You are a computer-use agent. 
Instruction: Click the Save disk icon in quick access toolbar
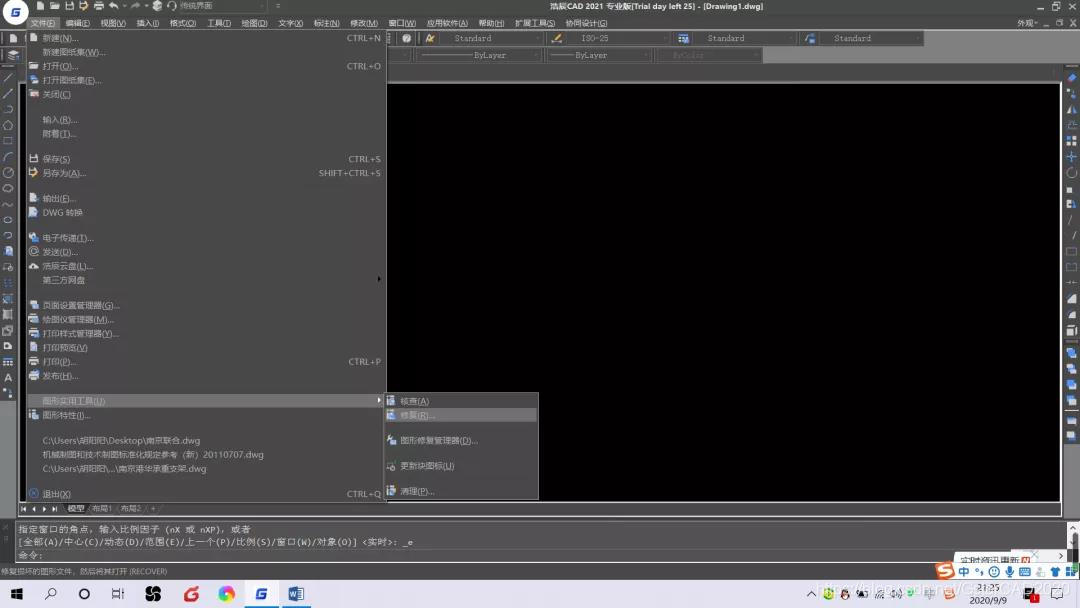click(69, 6)
